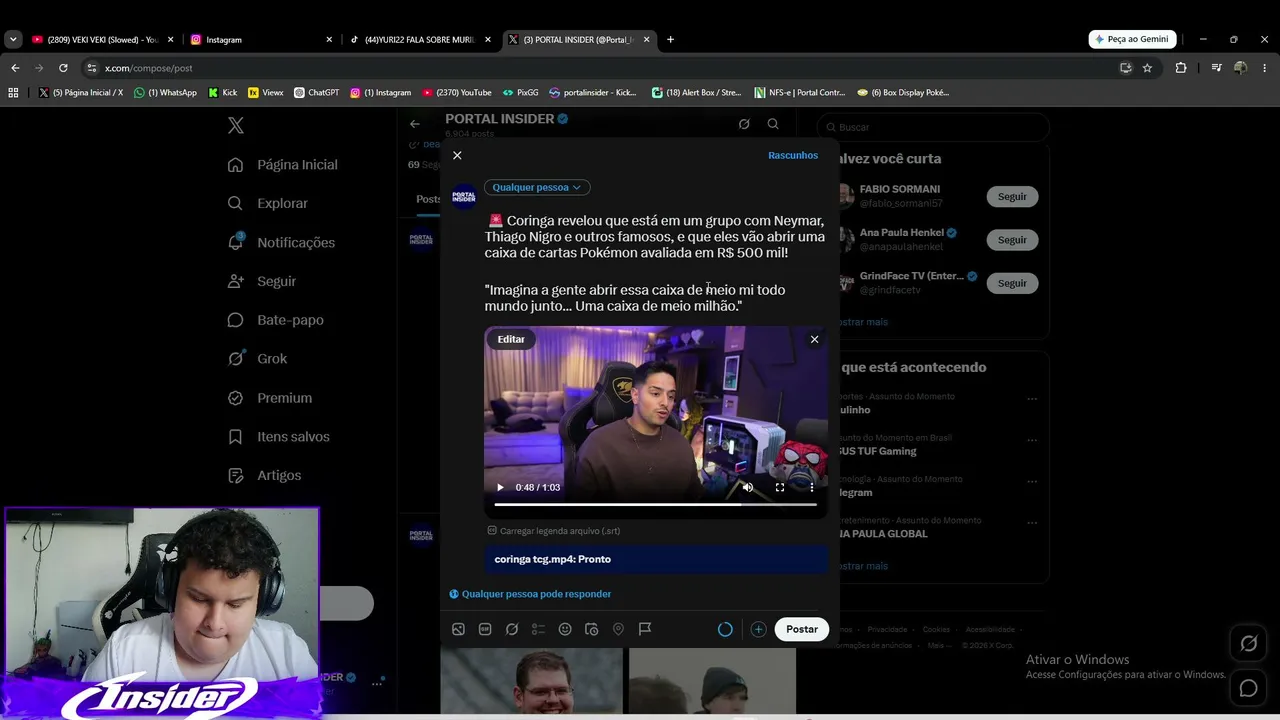Open Premium in the sidebar
The image size is (1280, 720).
(x=270, y=398)
